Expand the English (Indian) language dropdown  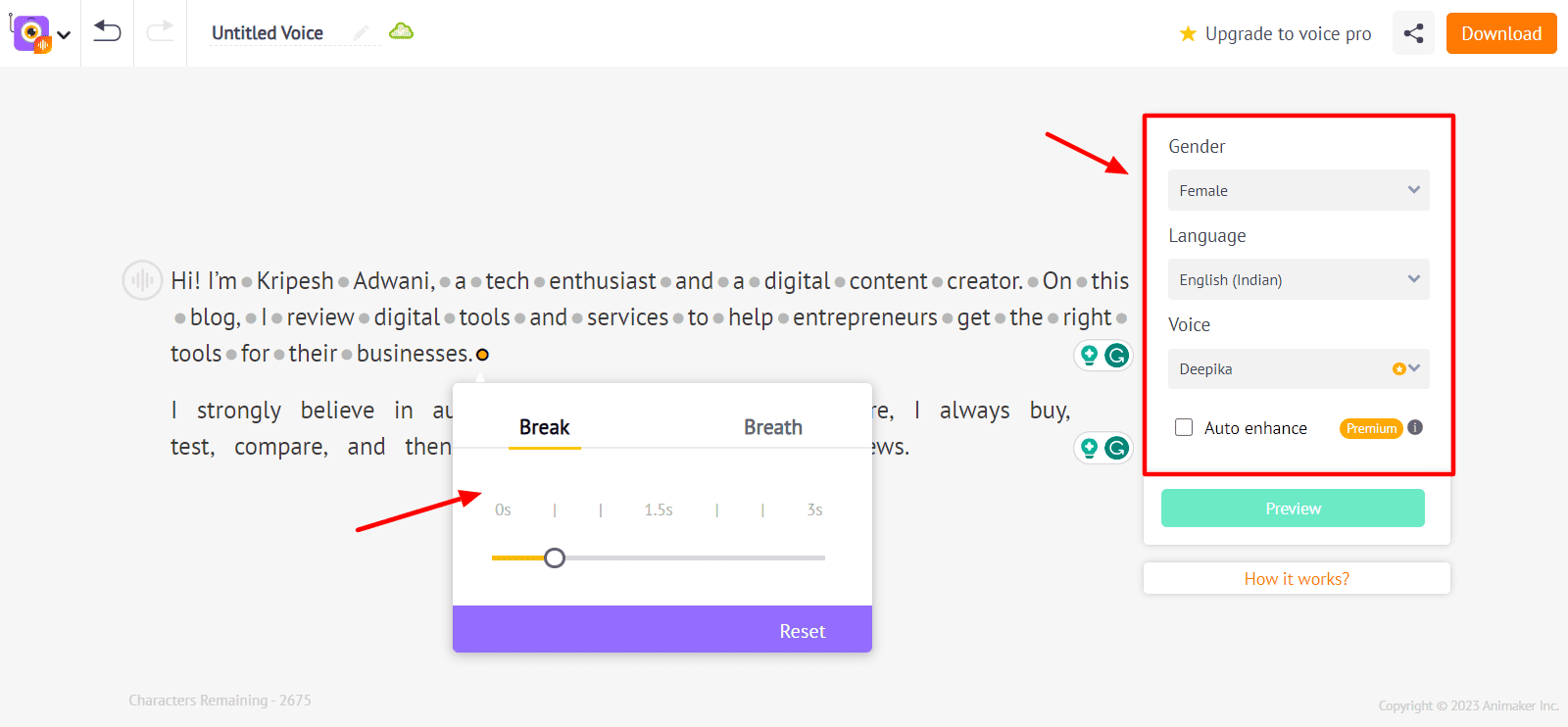click(1298, 279)
